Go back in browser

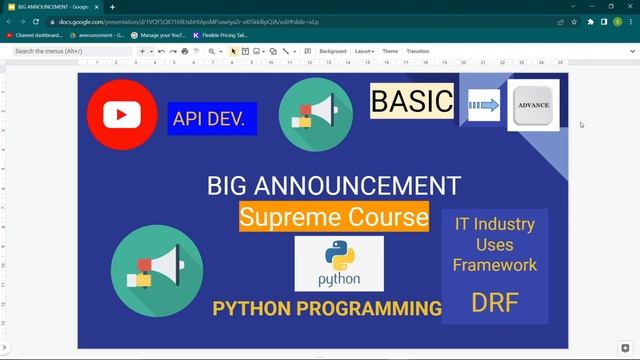9,22
